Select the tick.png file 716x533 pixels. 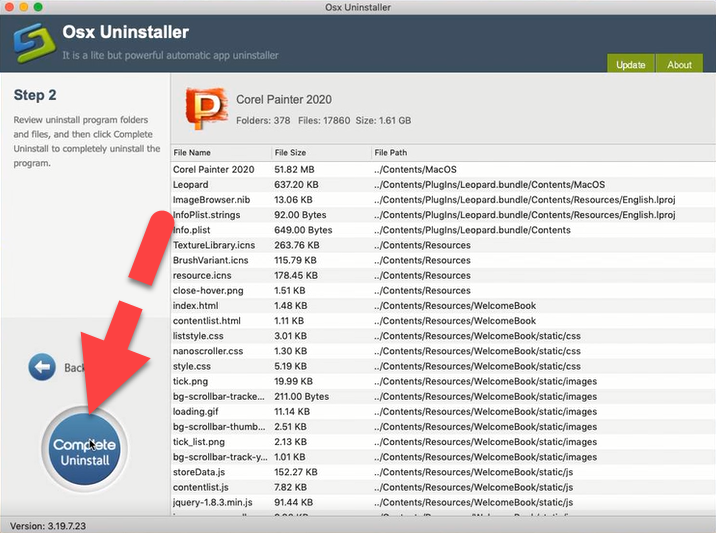(x=190, y=381)
